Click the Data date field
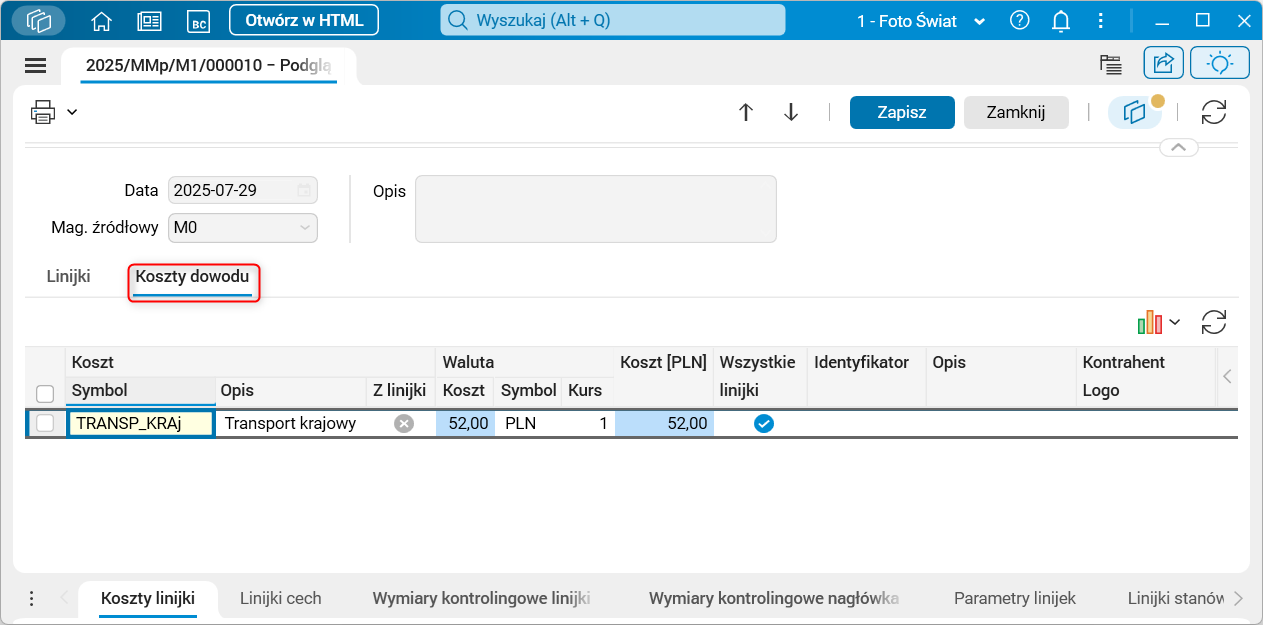The width and height of the screenshot is (1263, 625). coord(243,190)
